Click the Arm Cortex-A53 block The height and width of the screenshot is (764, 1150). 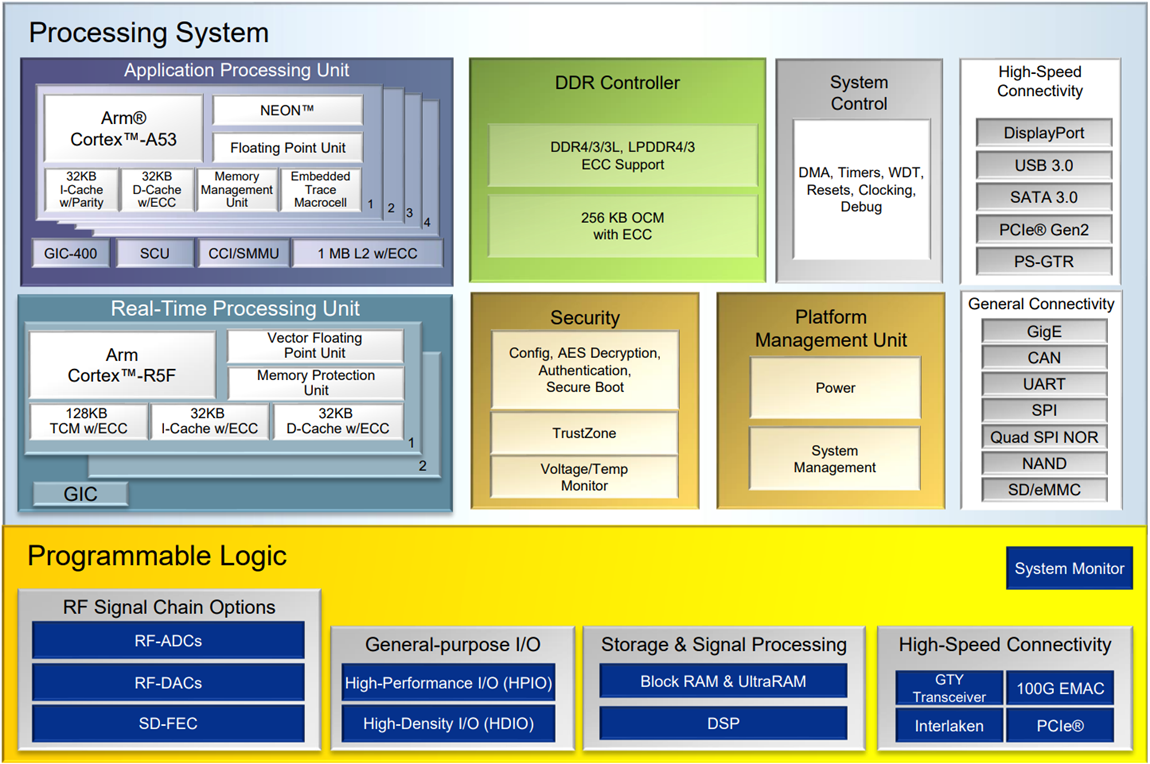(x=123, y=129)
